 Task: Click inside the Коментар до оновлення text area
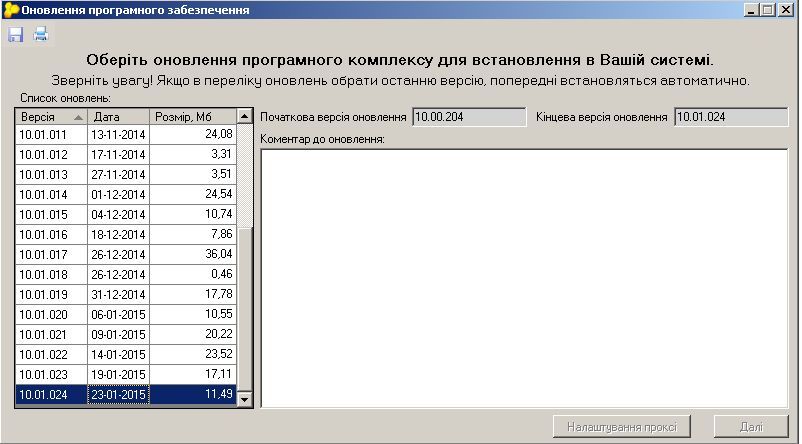[x=524, y=279]
